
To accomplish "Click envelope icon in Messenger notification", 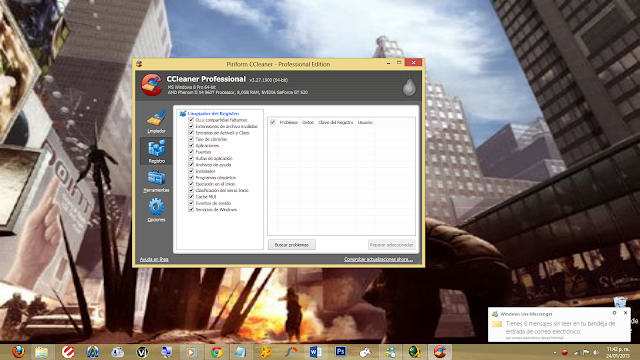I will [497, 324].
